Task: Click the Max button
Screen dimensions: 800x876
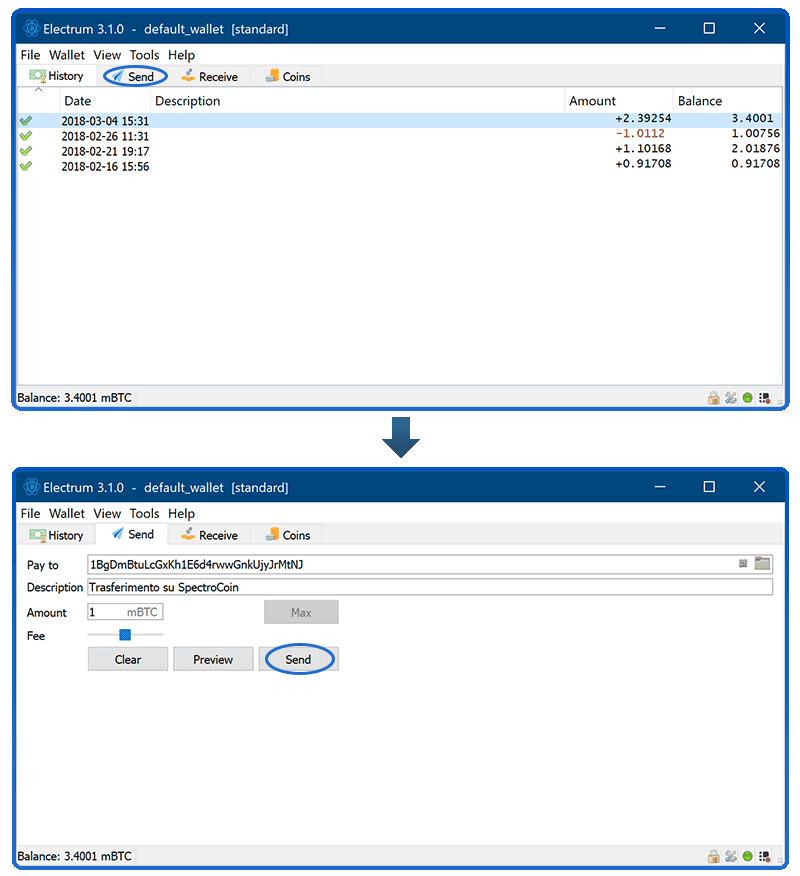Action: point(301,612)
